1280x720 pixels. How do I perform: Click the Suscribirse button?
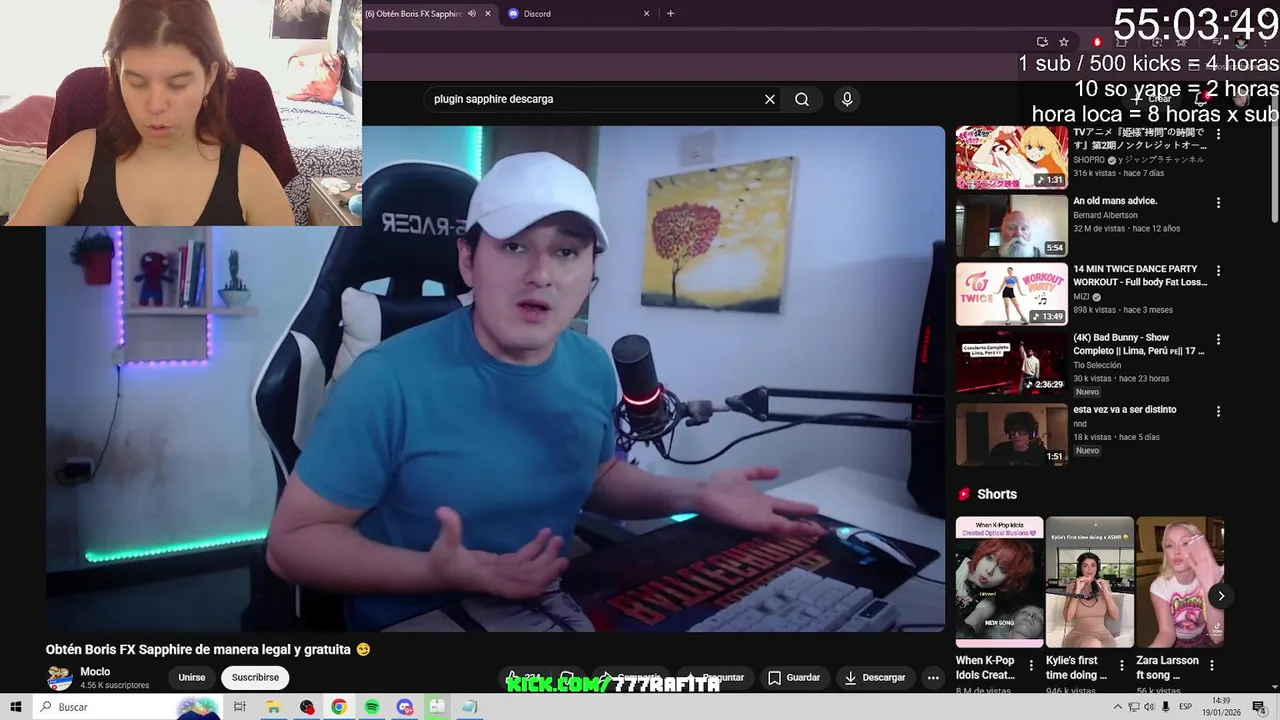click(x=255, y=677)
